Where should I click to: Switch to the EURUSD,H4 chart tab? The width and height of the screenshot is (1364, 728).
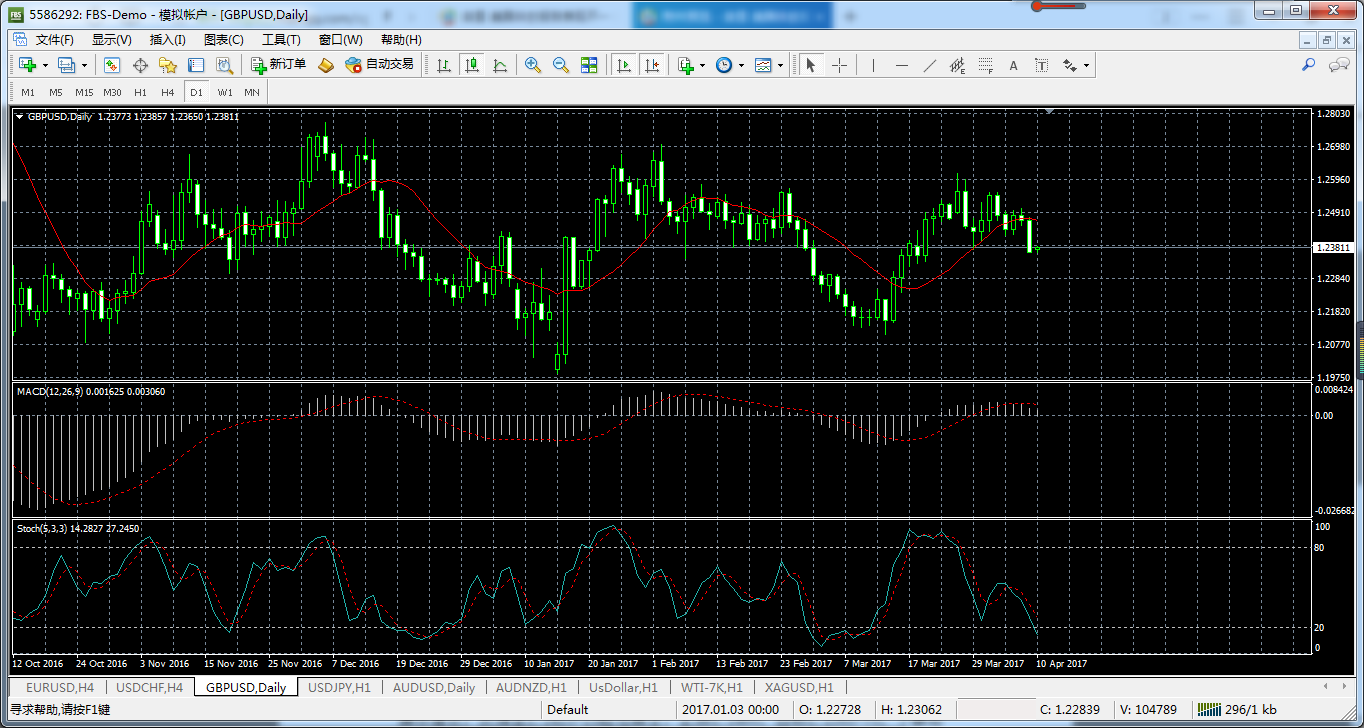pos(60,687)
